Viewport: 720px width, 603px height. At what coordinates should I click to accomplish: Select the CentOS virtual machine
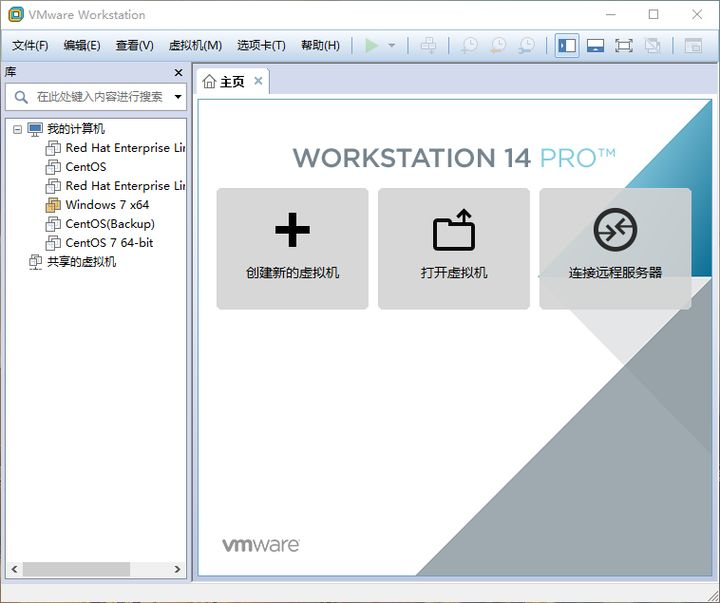[86, 167]
